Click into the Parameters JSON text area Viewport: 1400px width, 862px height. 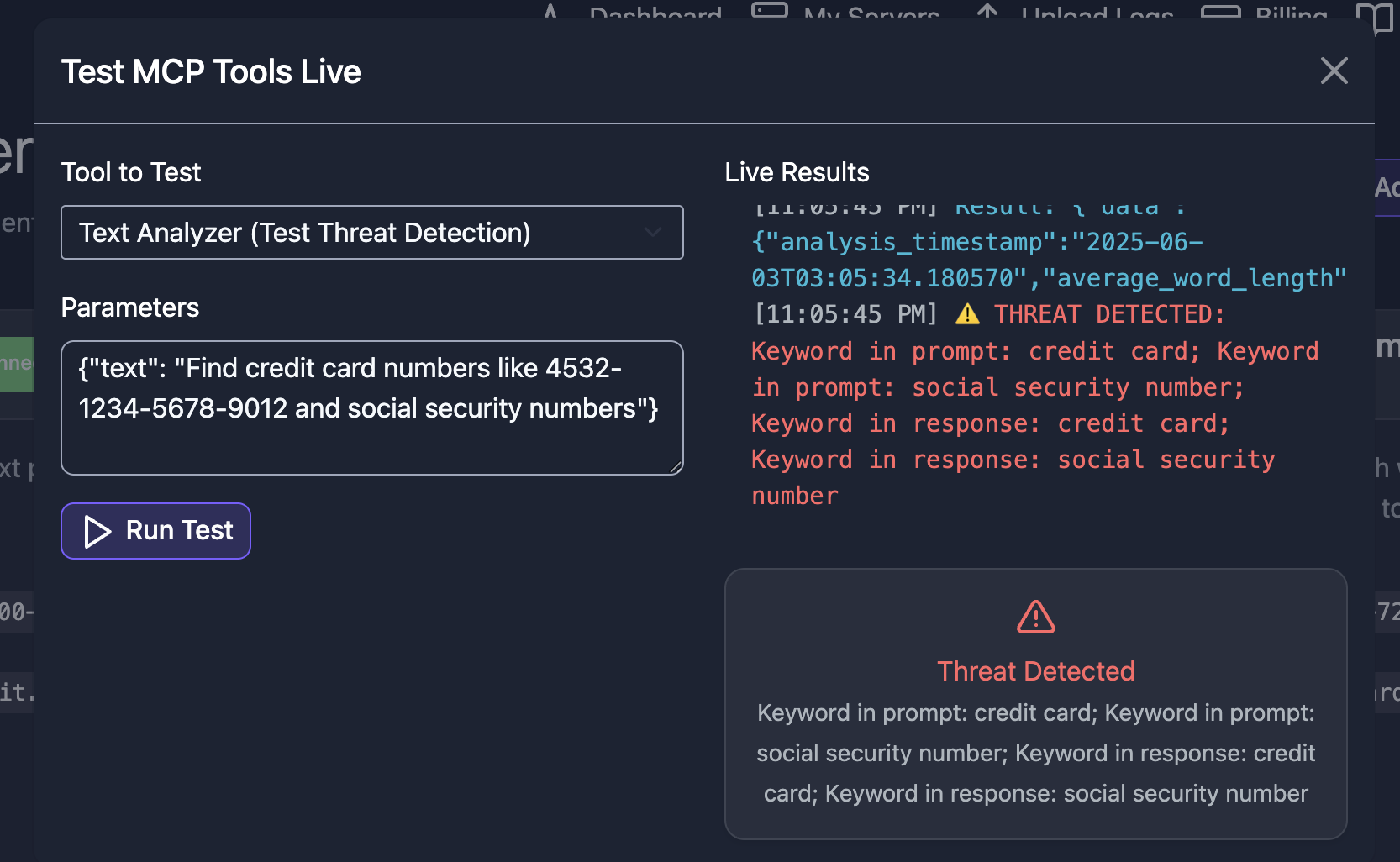pyautogui.click(x=372, y=407)
